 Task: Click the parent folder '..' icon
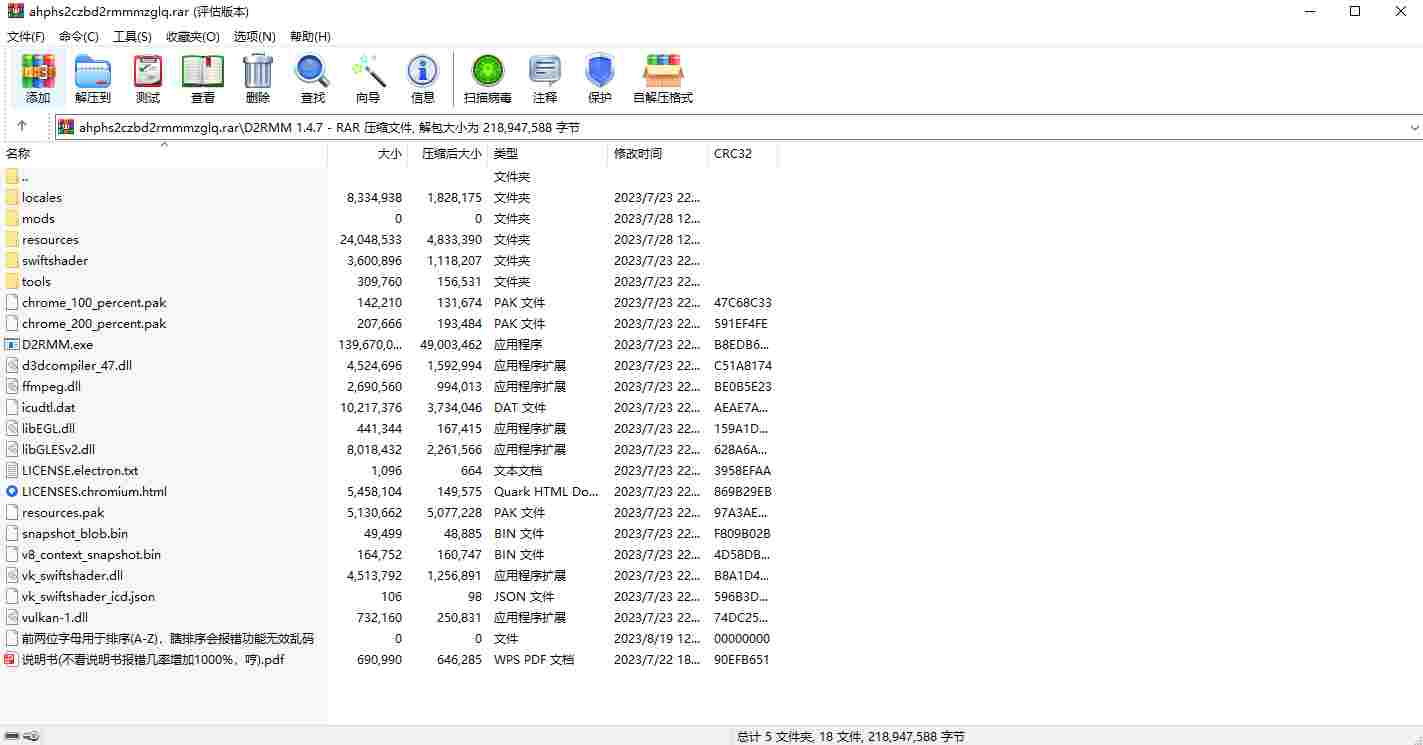tap(12, 176)
